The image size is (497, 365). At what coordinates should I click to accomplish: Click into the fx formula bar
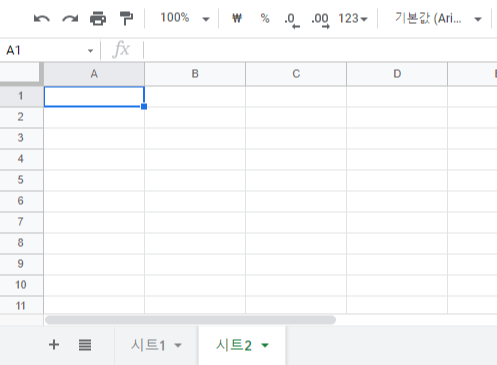click(x=320, y=51)
